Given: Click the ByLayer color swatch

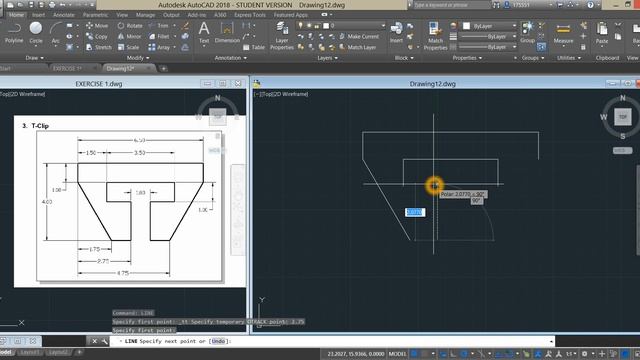Looking at the screenshot, I should (x=466, y=26).
